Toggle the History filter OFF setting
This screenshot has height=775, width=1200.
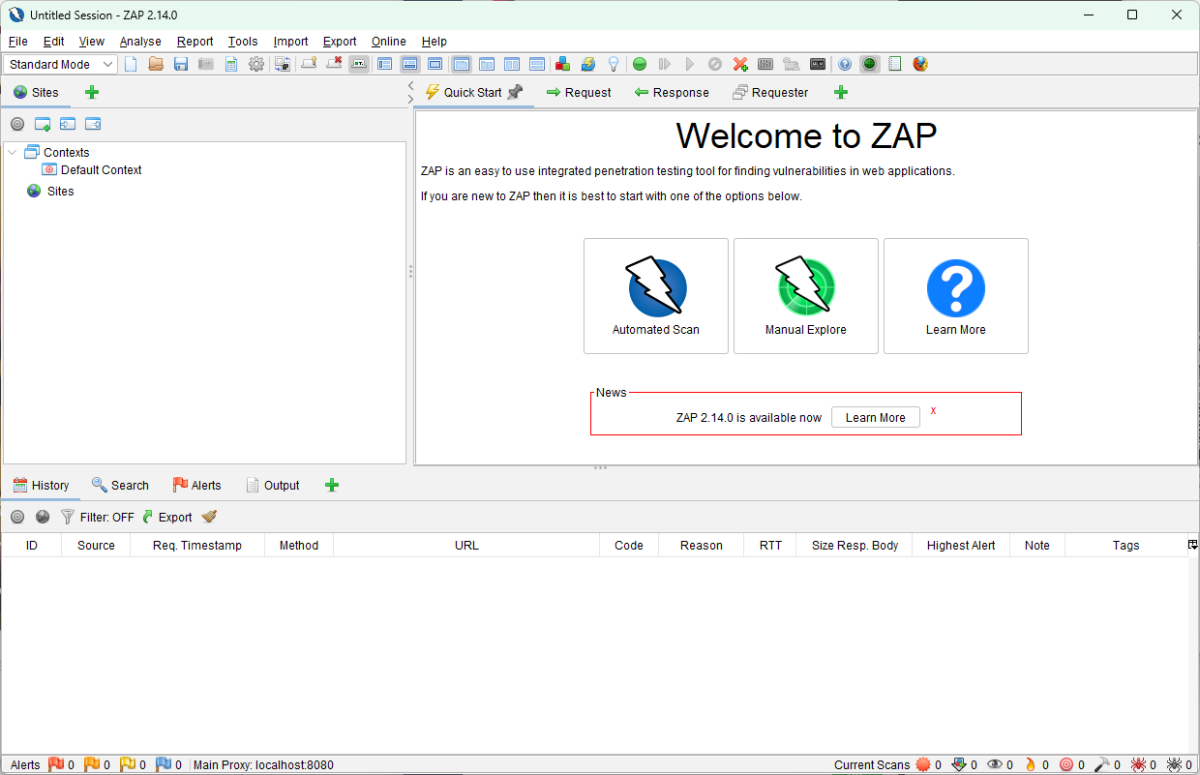[x=97, y=517]
